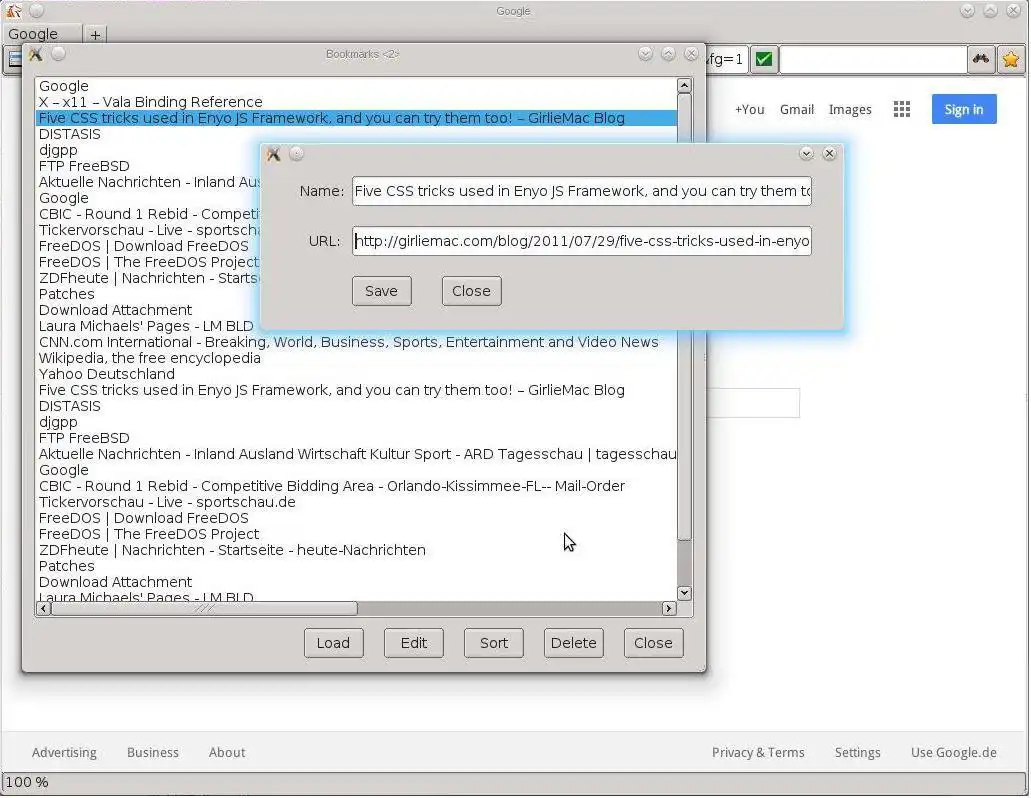Open the About footer link

point(227,753)
